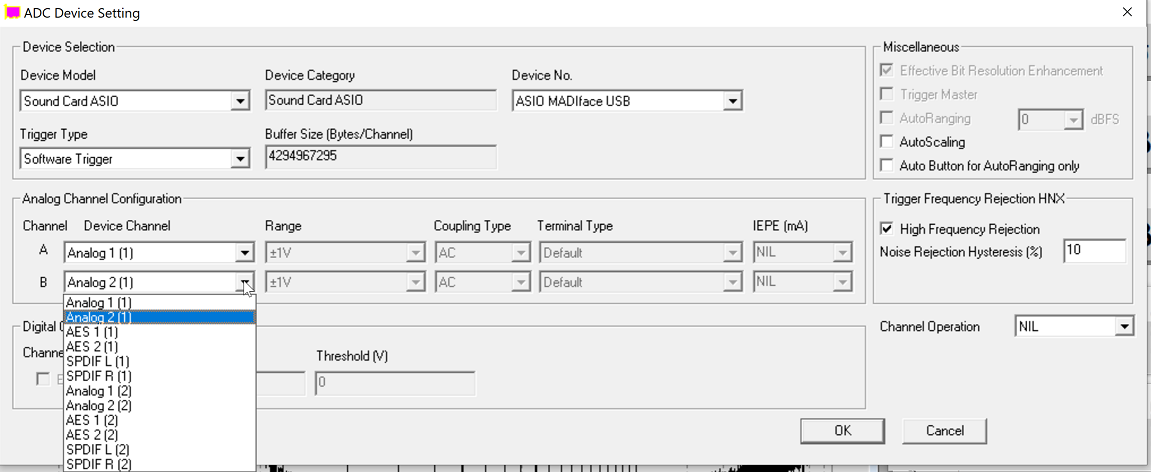Toggle High Frequency Rejection checkbox

[x=886, y=229]
